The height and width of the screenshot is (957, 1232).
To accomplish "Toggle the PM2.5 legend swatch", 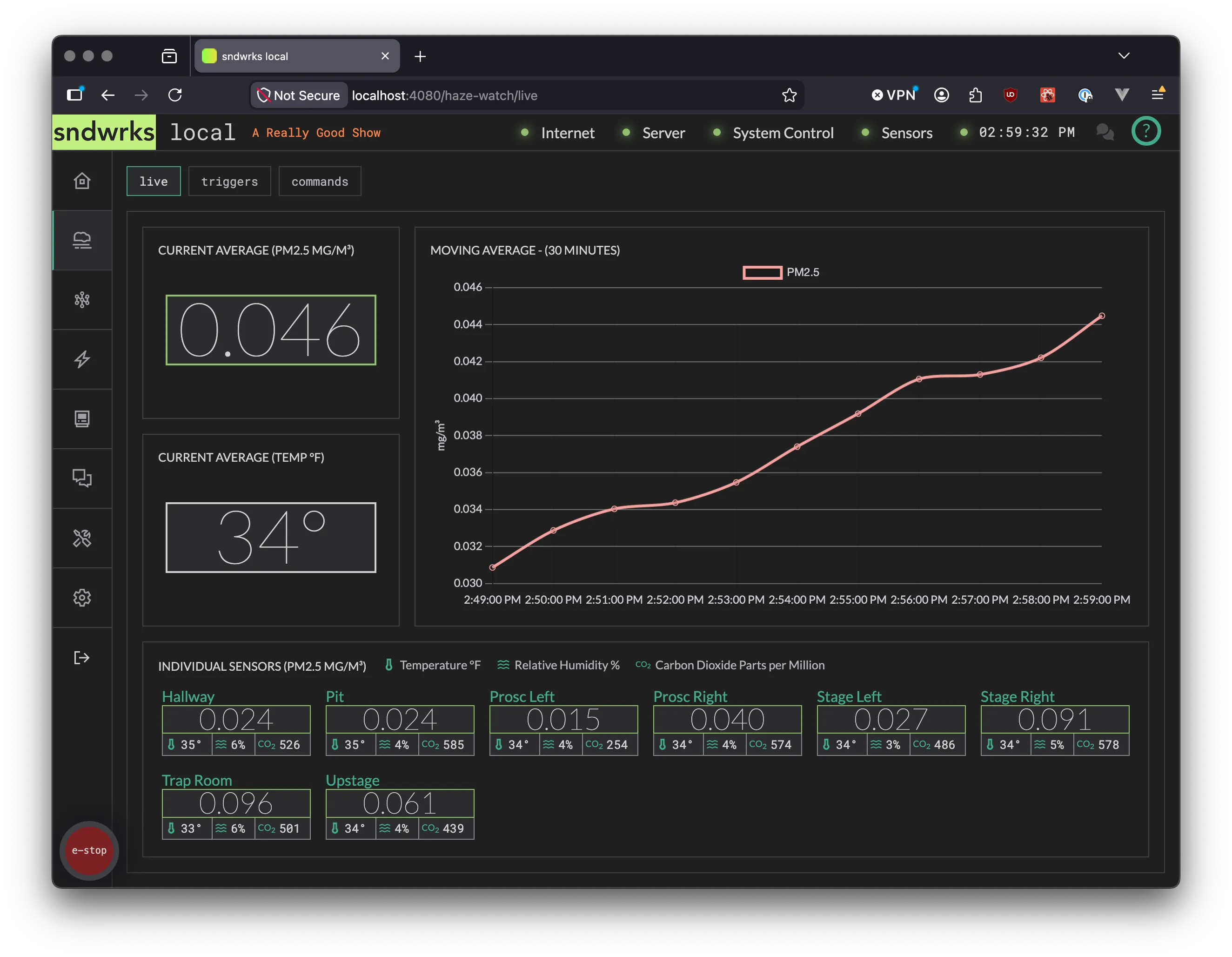I will [x=762, y=273].
